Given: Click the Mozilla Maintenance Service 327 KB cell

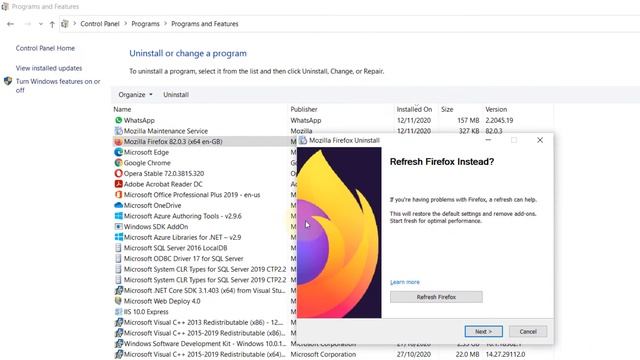Looking at the screenshot, I should 469,131.
